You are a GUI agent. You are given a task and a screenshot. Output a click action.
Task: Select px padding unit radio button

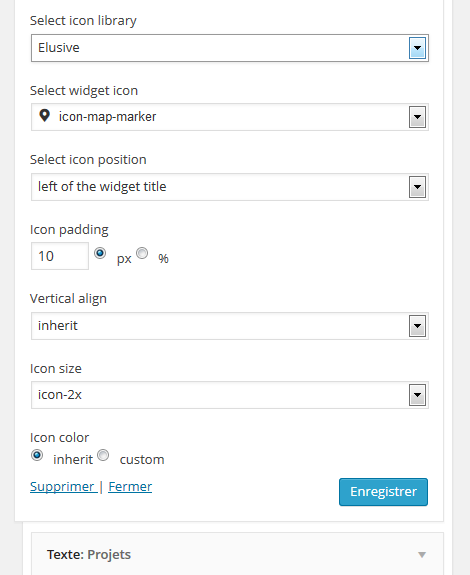(100, 253)
